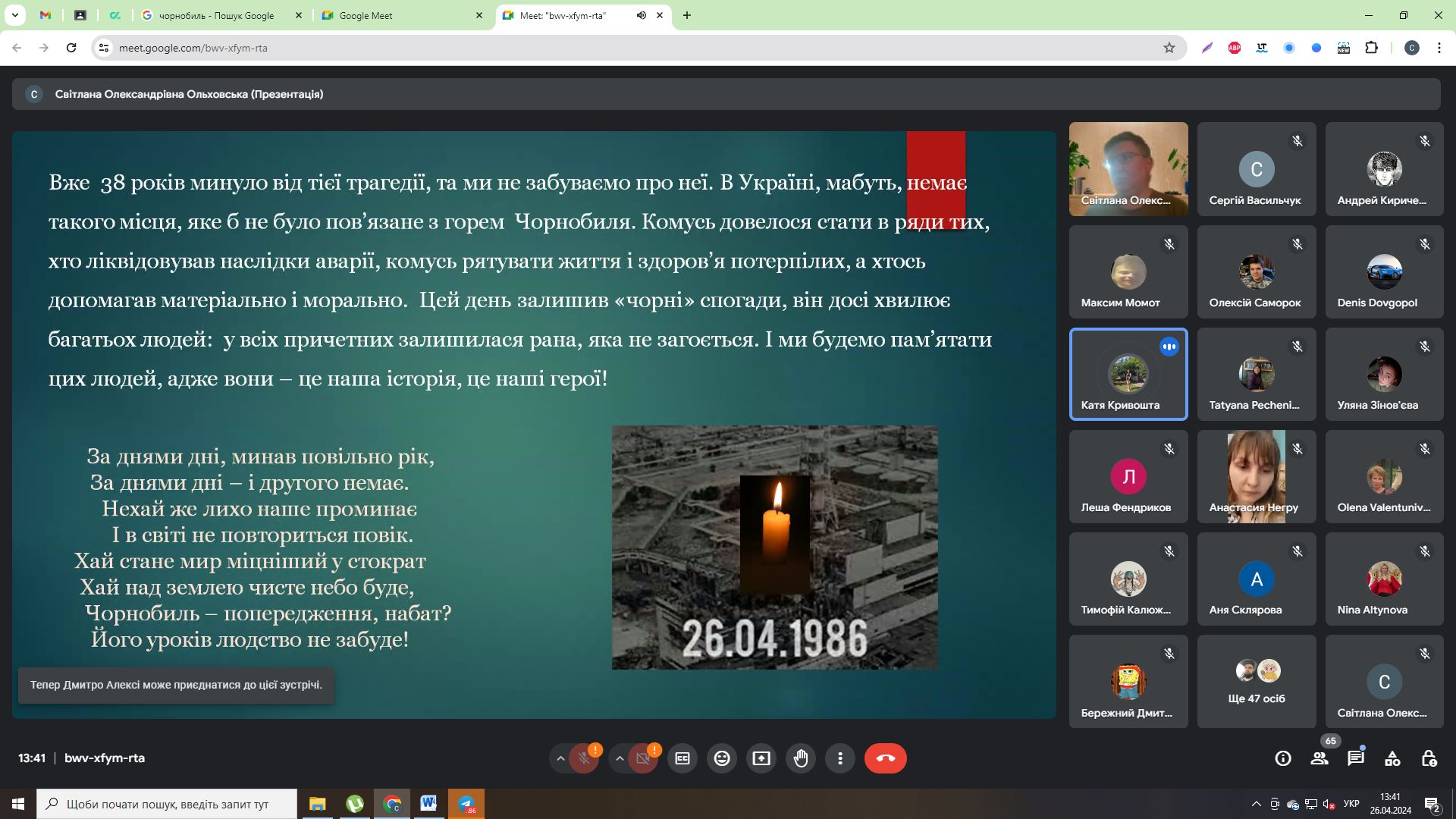Open meeting details info icon
This screenshot has height=819, width=1456.
coord(1283,758)
